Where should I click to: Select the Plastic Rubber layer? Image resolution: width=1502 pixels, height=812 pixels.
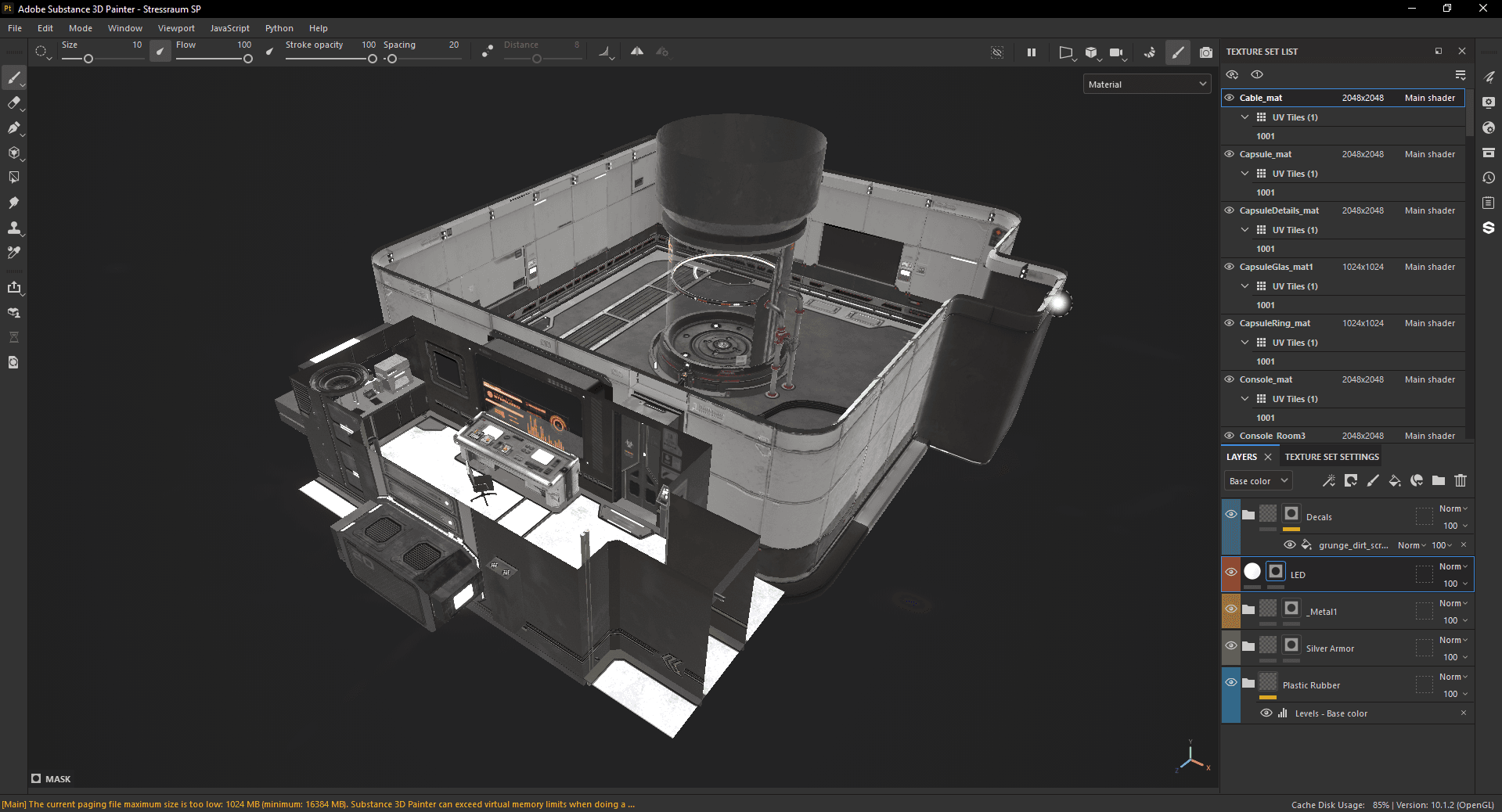point(1311,685)
